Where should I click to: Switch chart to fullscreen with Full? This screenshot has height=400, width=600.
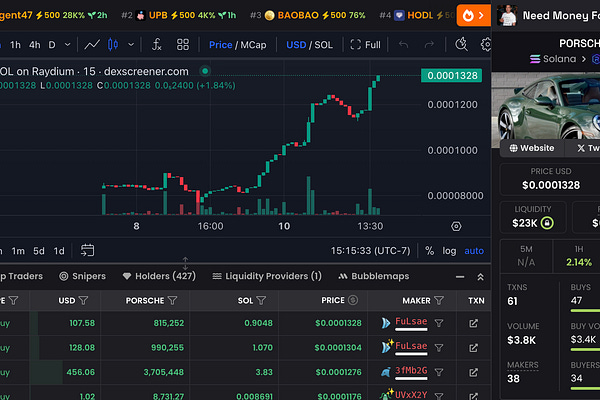pyautogui.click(x=365, y=45)
